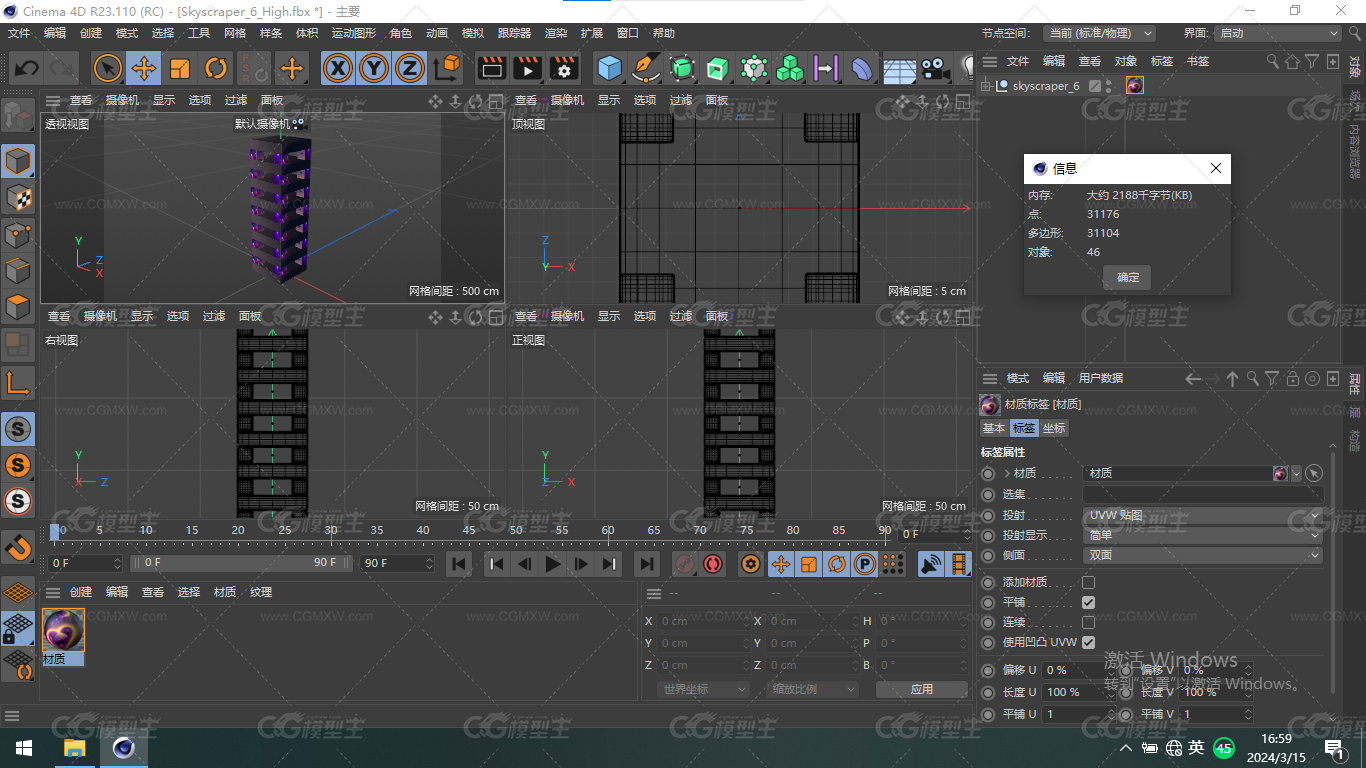
Task: Click 确定 in the 信息 dialog
Action: pos(1128,277)
